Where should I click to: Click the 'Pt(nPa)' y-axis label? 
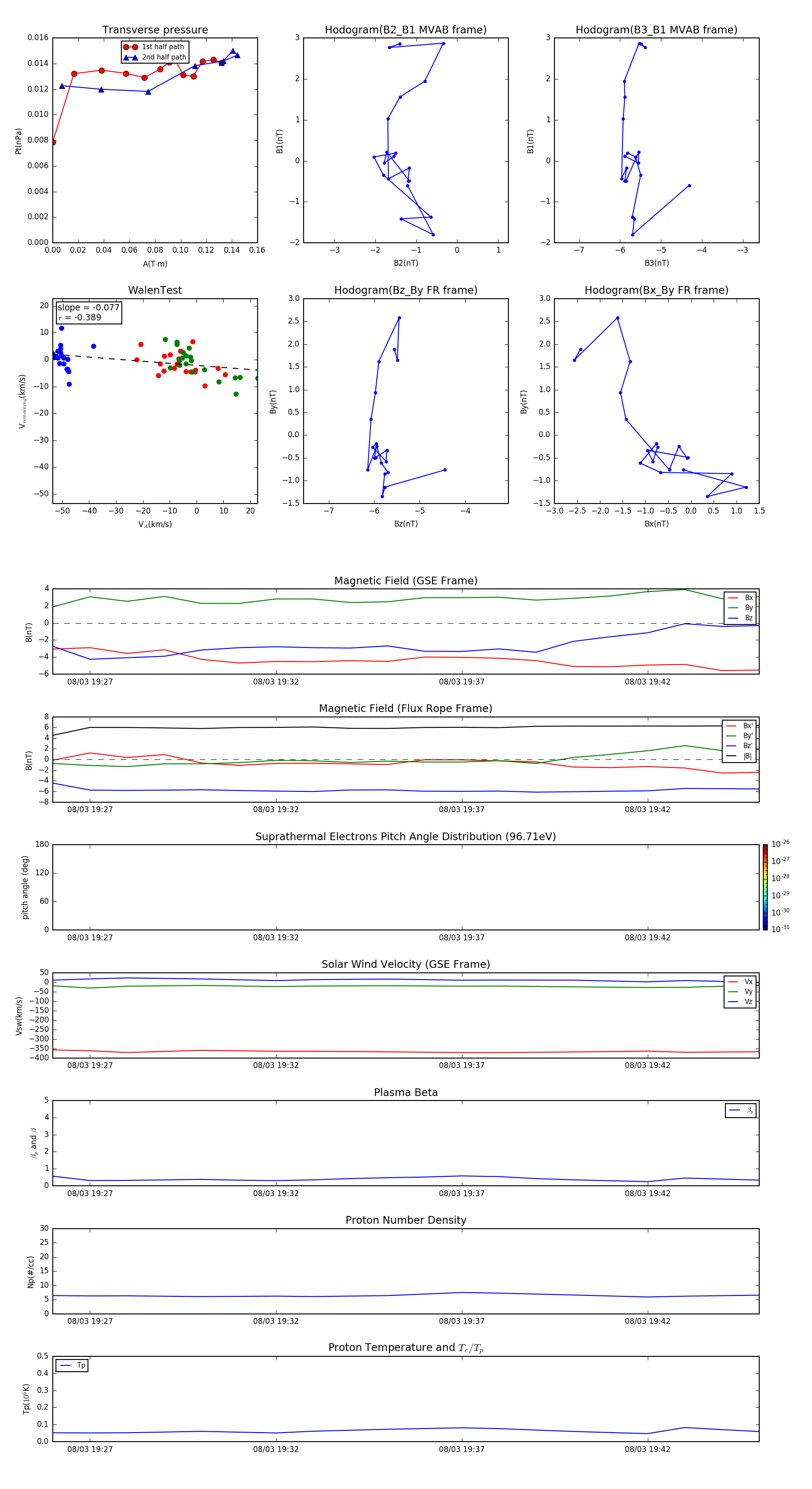18,141
